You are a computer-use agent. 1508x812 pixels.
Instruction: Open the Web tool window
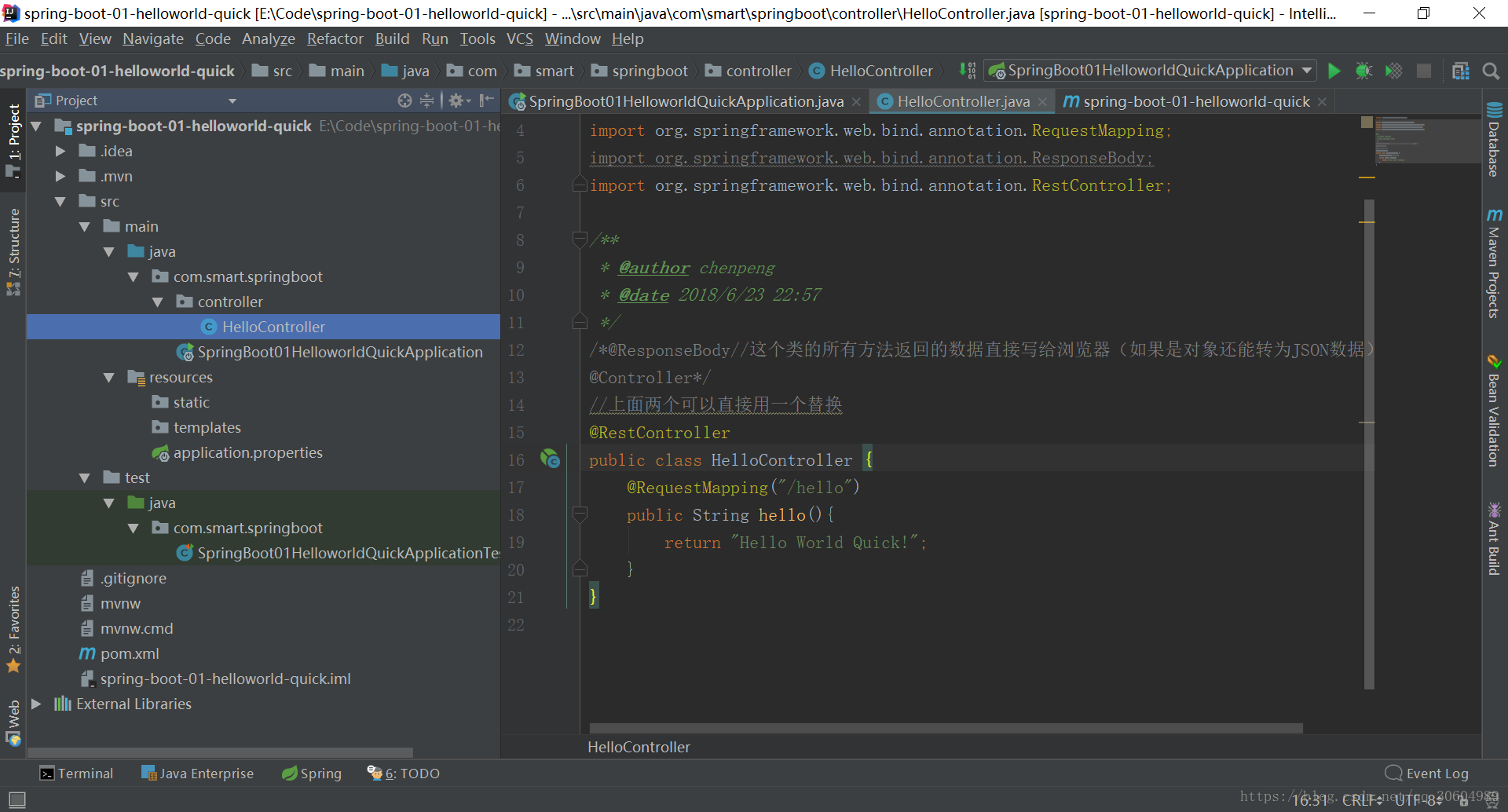pos(13,722)
